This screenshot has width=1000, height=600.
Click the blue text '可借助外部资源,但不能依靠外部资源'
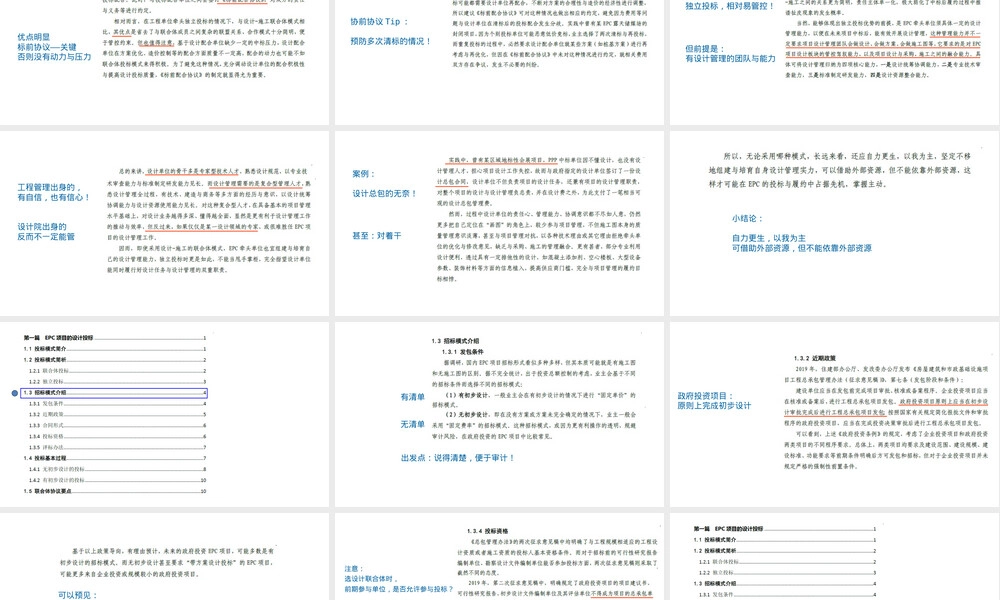tap(802, 248)
